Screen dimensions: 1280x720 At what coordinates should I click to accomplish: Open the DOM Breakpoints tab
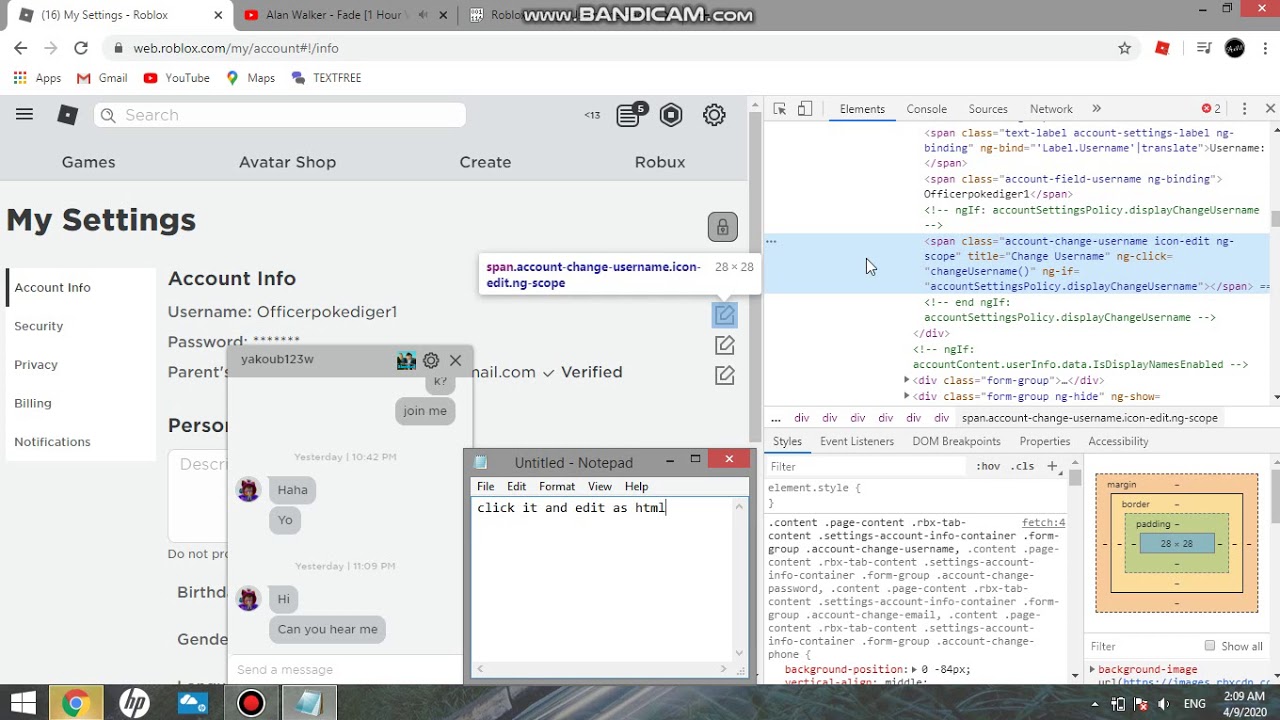956,441
